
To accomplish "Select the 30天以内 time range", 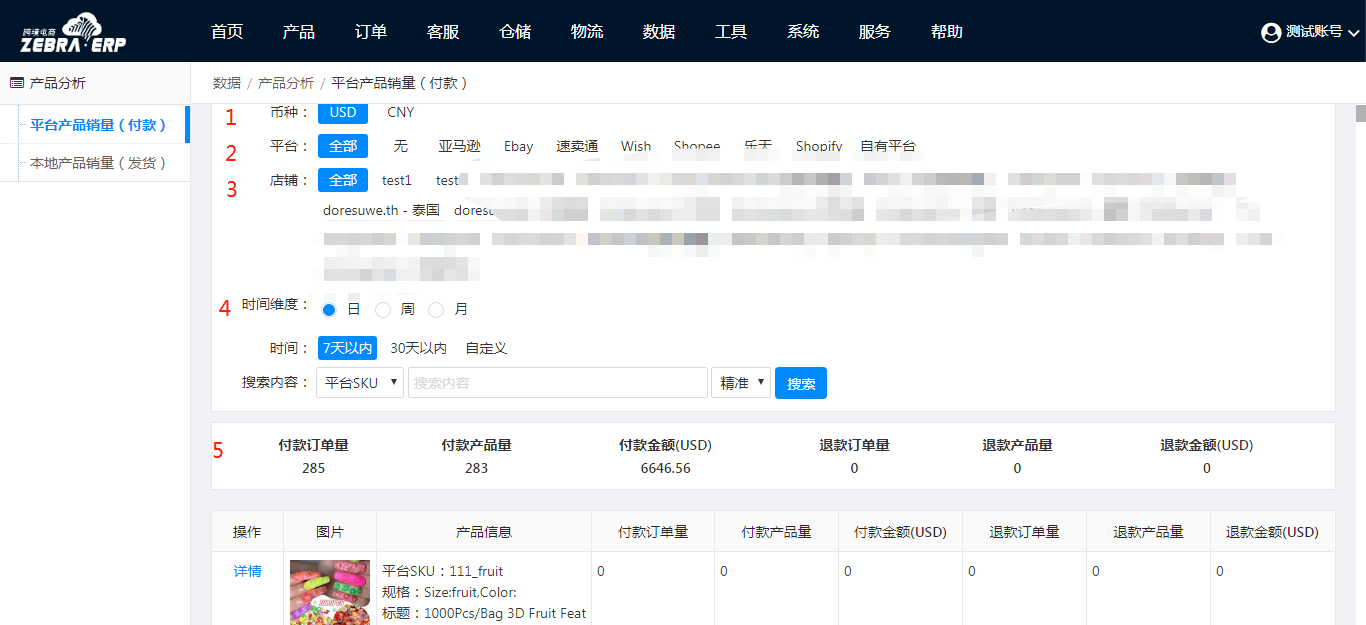I will 418,348.
